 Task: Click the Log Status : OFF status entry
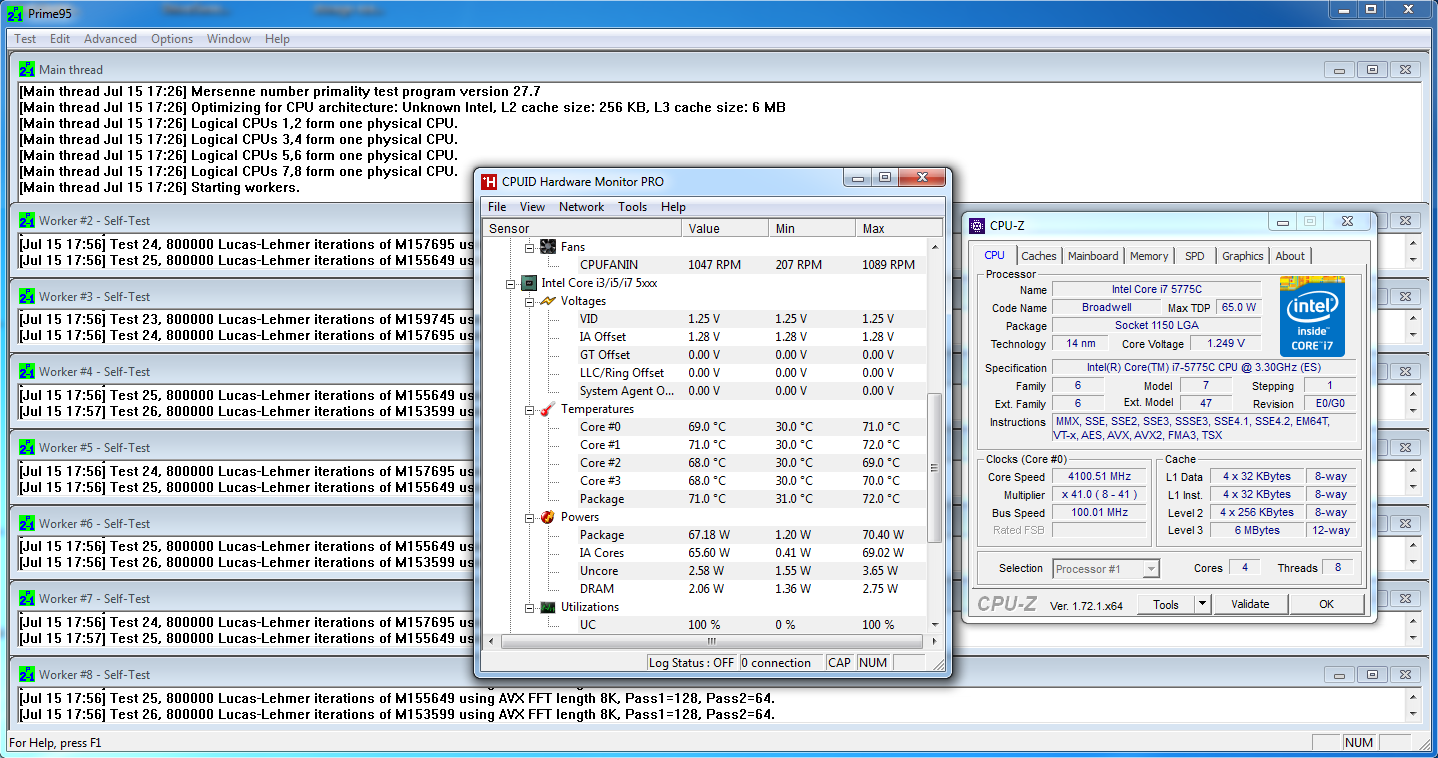coord(691,663)
